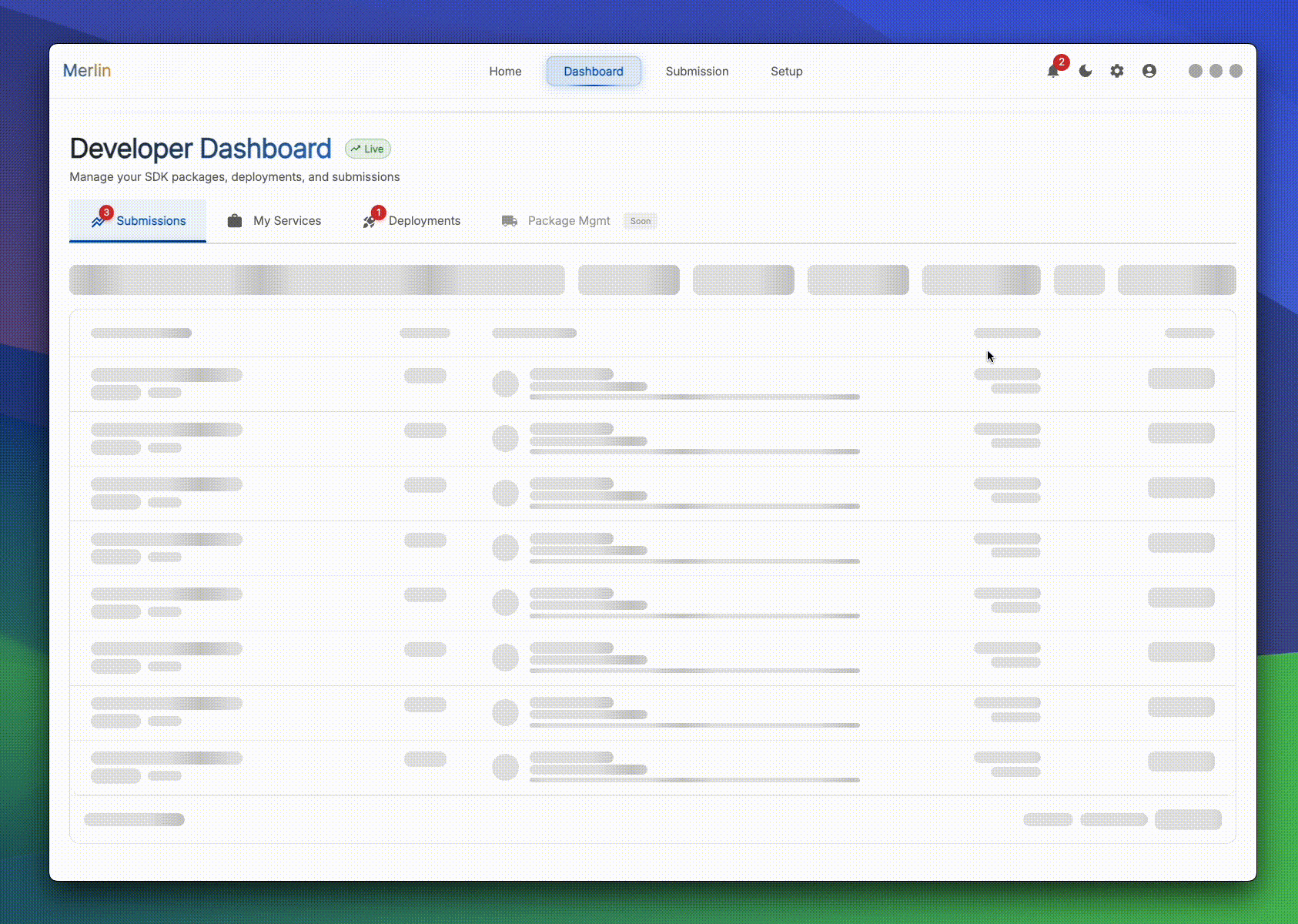Click the rightmost gray window control circle
The width and height of the screenshot is (1298, 924).
tap(1236, 71)
